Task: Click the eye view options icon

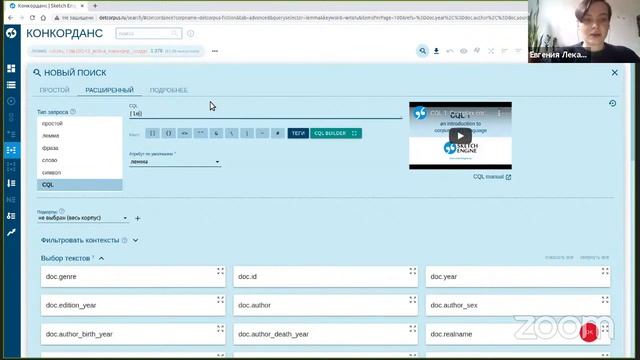Action: pyautogui.click(x=464, y=51)
